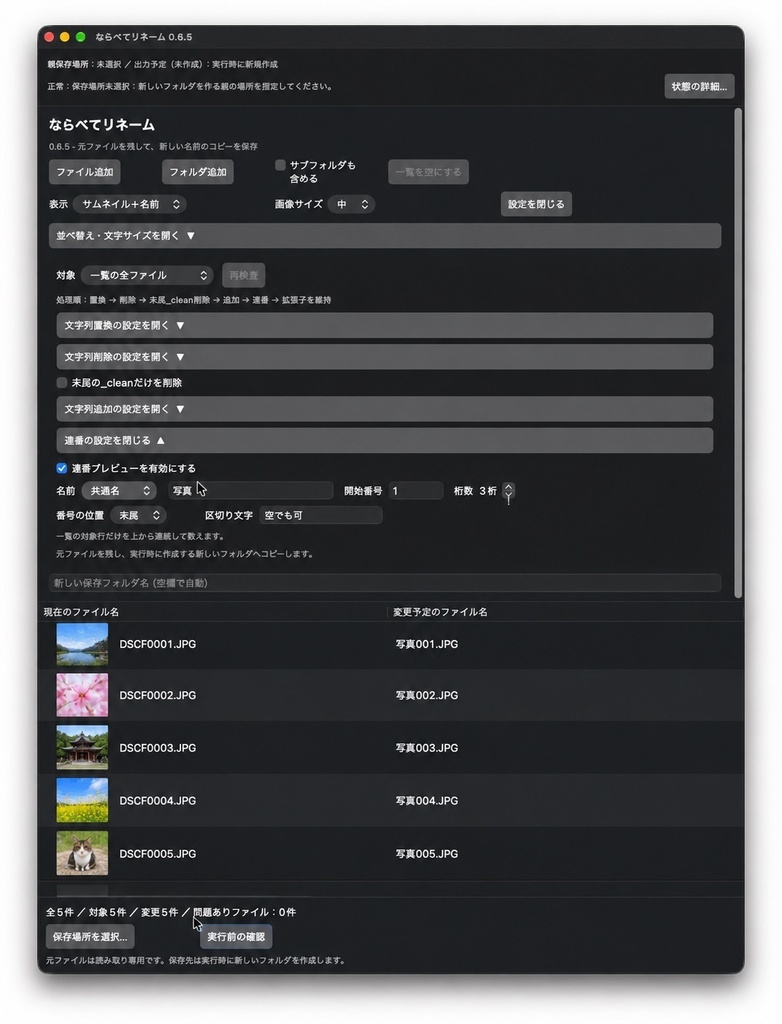Click the yellow minimize window button
Screen dimensions: 782x1024
tap(65, 37)
